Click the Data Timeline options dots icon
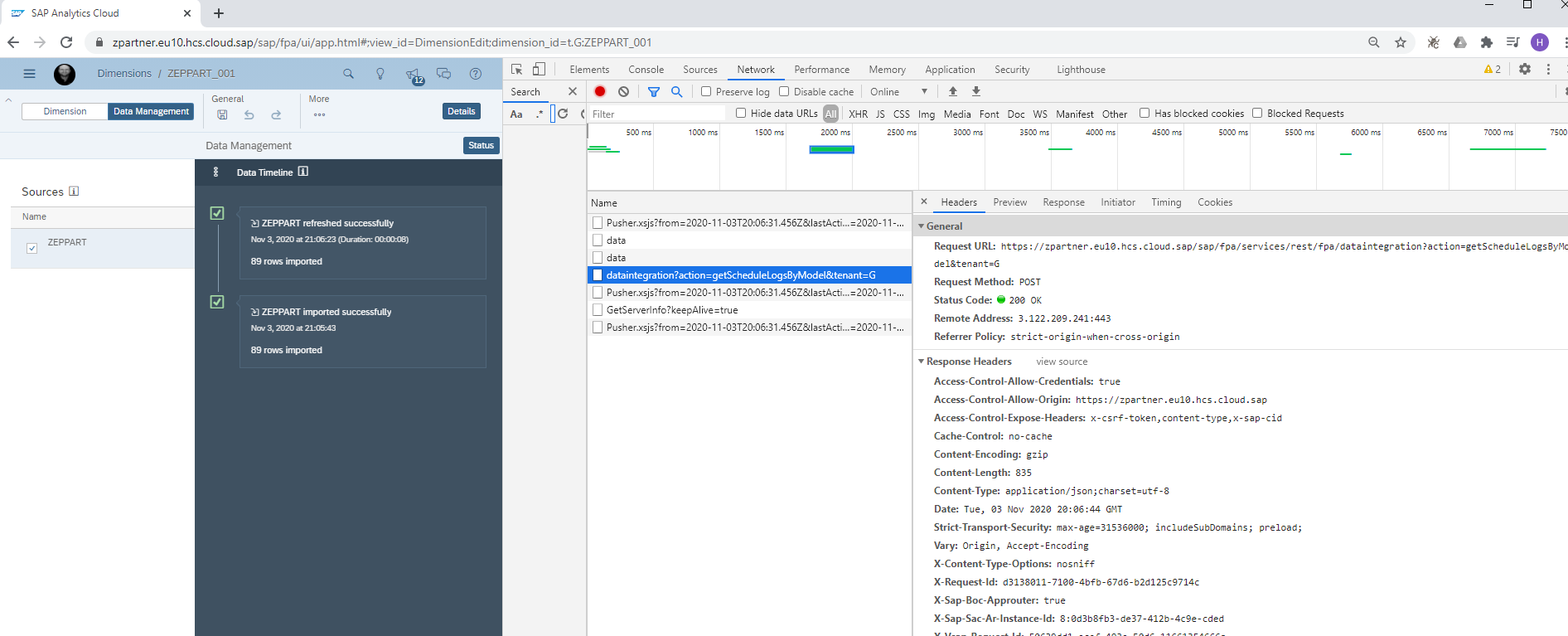 pos(215,172)
